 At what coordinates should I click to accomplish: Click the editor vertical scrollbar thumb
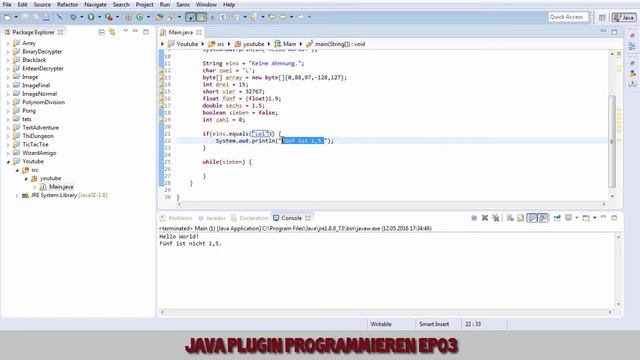click(612, 142)
